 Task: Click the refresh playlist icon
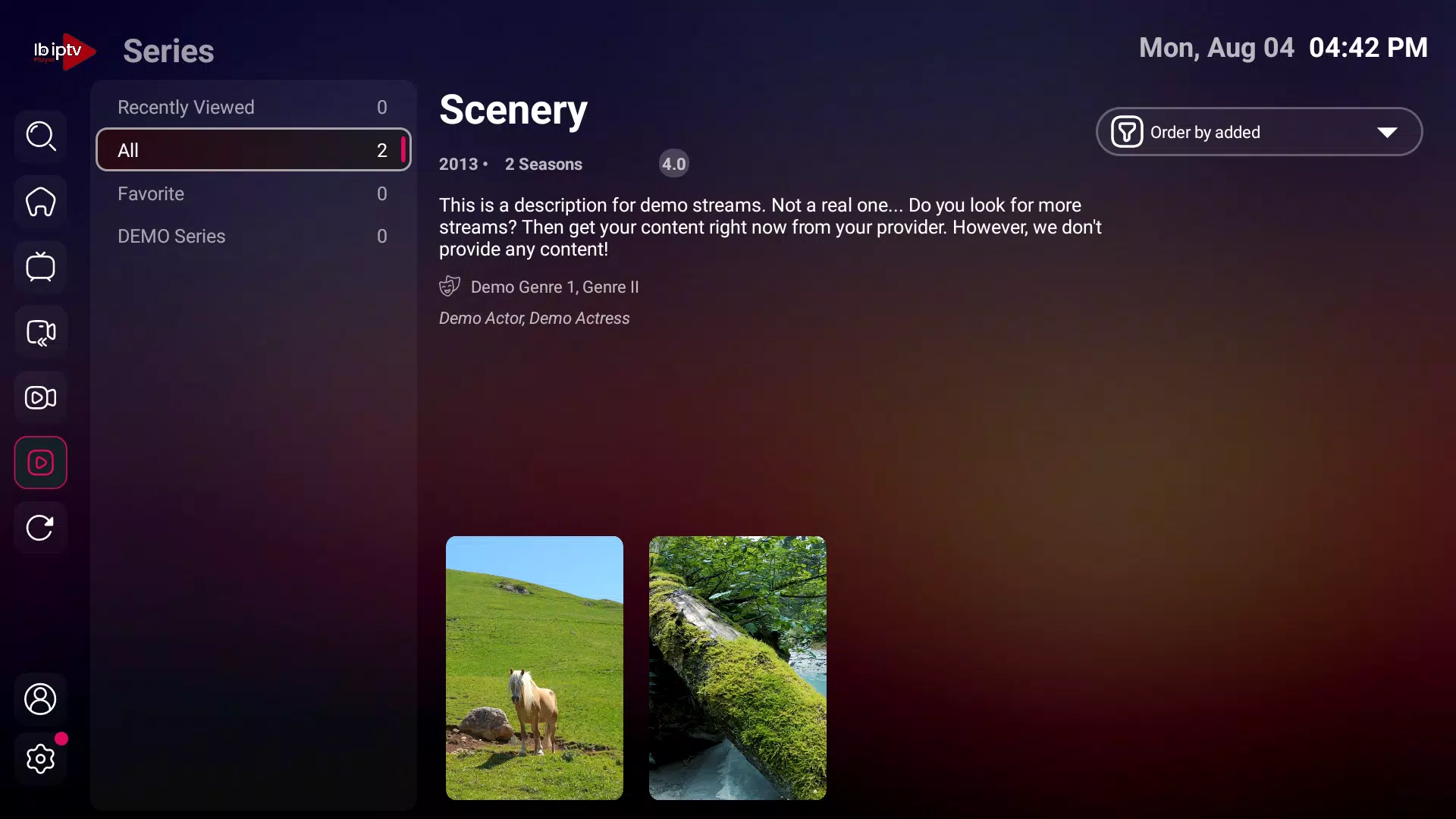(41, 528)
